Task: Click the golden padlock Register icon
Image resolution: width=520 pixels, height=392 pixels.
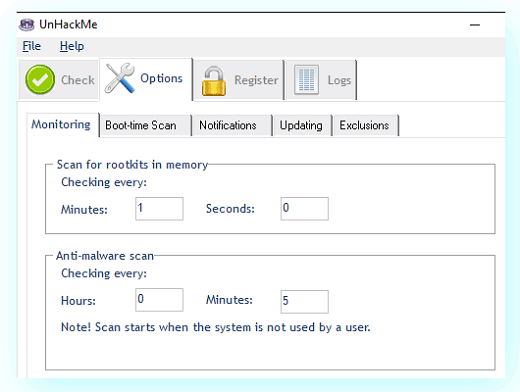Action: point(214,81)
